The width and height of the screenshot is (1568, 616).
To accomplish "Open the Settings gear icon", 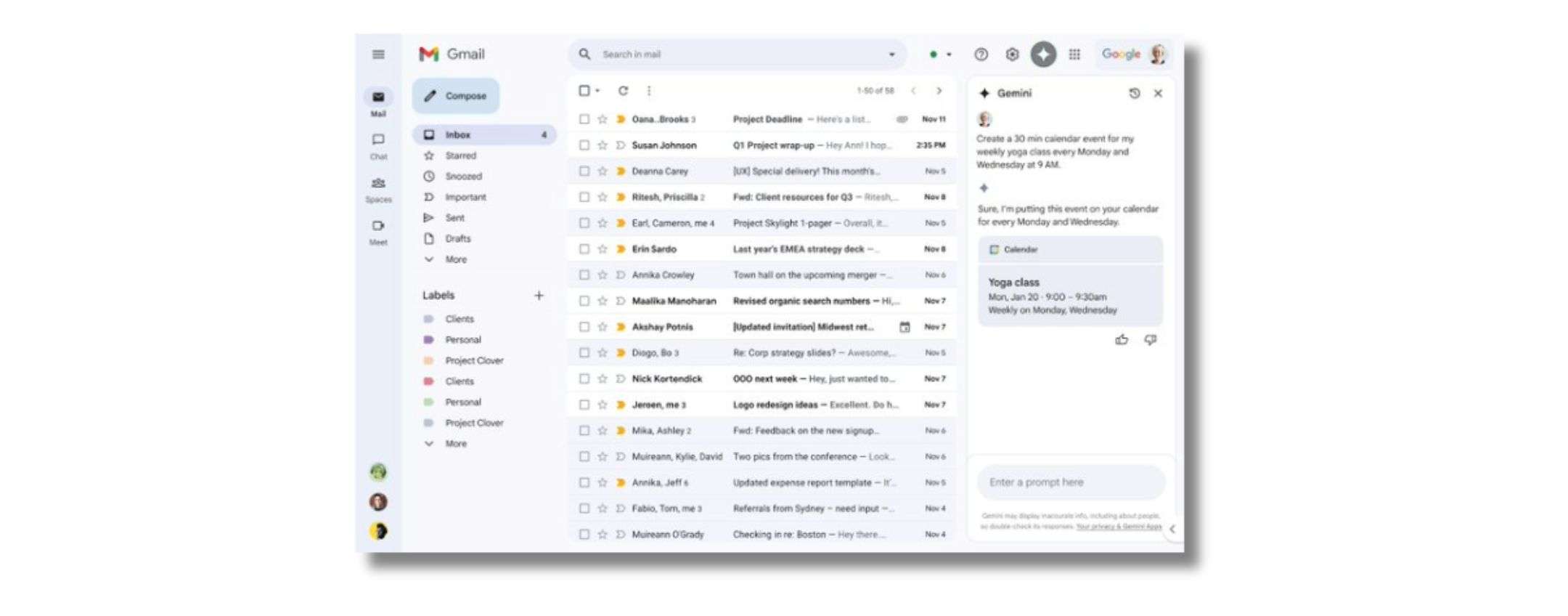I will tap(1012, 54).
